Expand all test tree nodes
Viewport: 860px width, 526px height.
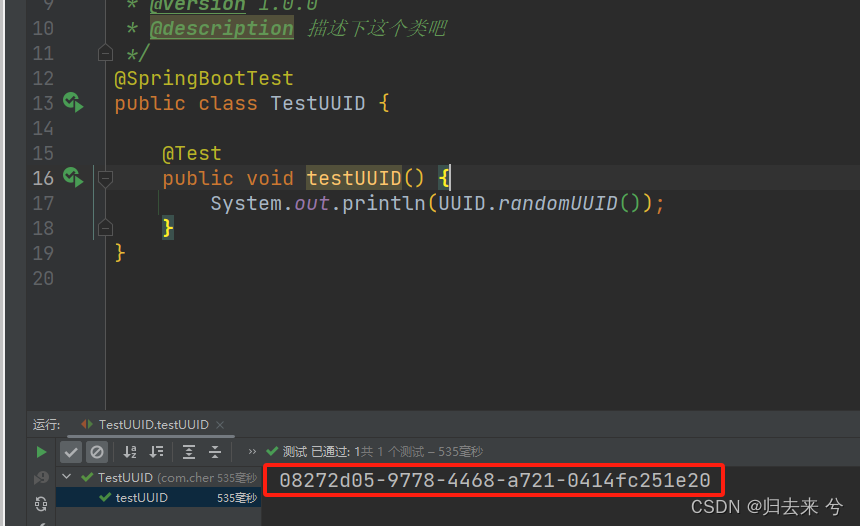tap(189, 452)
